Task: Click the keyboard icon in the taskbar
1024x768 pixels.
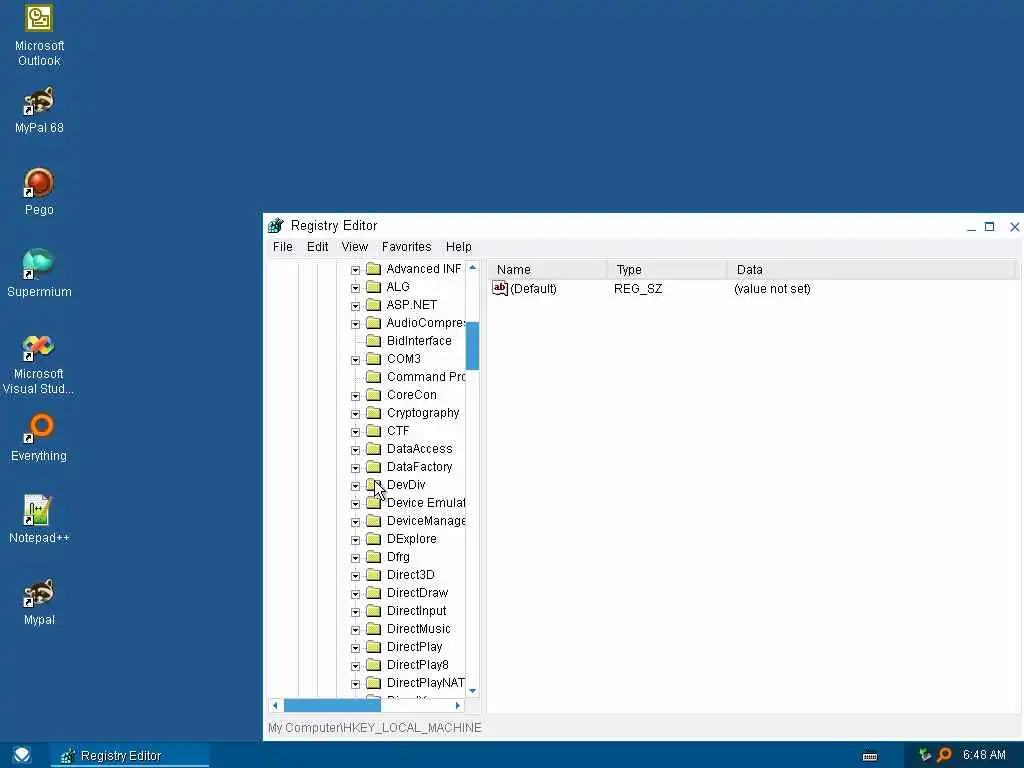Action: pos(870,756)
